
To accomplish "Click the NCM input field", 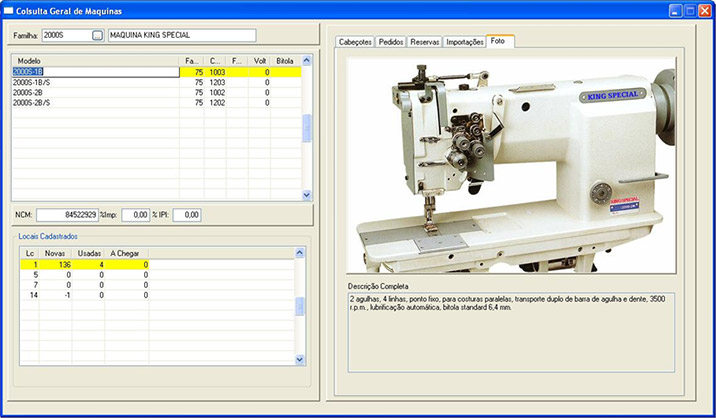I will 68,215.
